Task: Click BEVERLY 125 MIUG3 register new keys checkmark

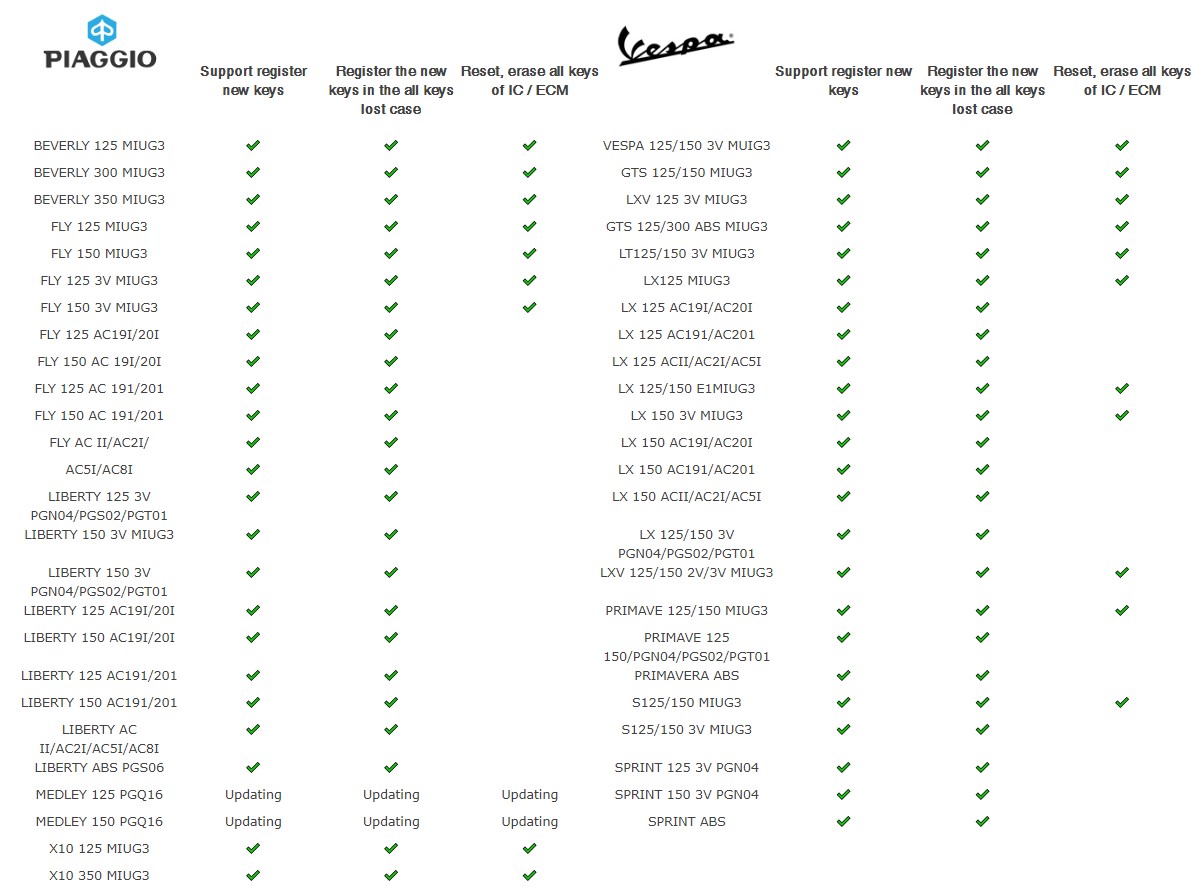Action: coord(253,146)
